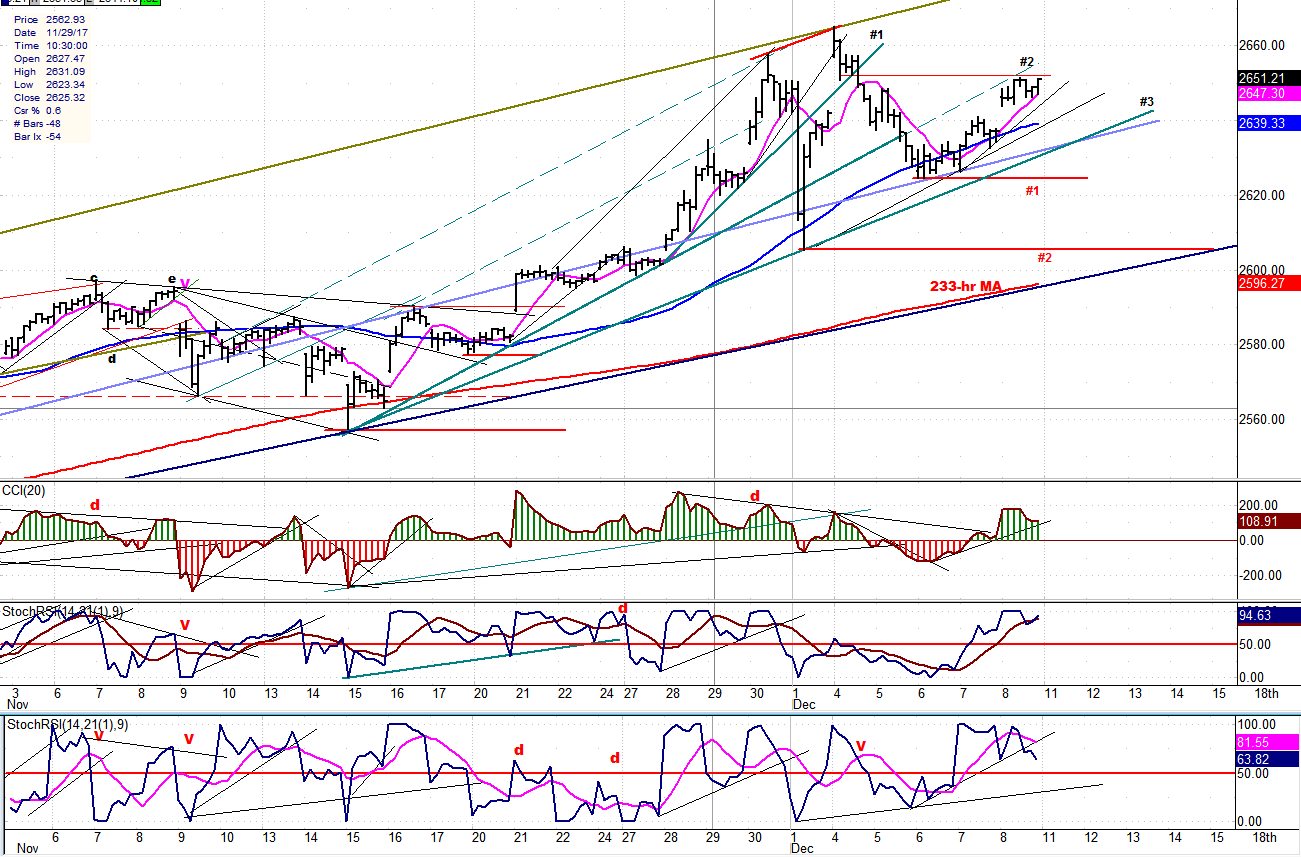Select the black #3 trendline label

coord(1147,102)
